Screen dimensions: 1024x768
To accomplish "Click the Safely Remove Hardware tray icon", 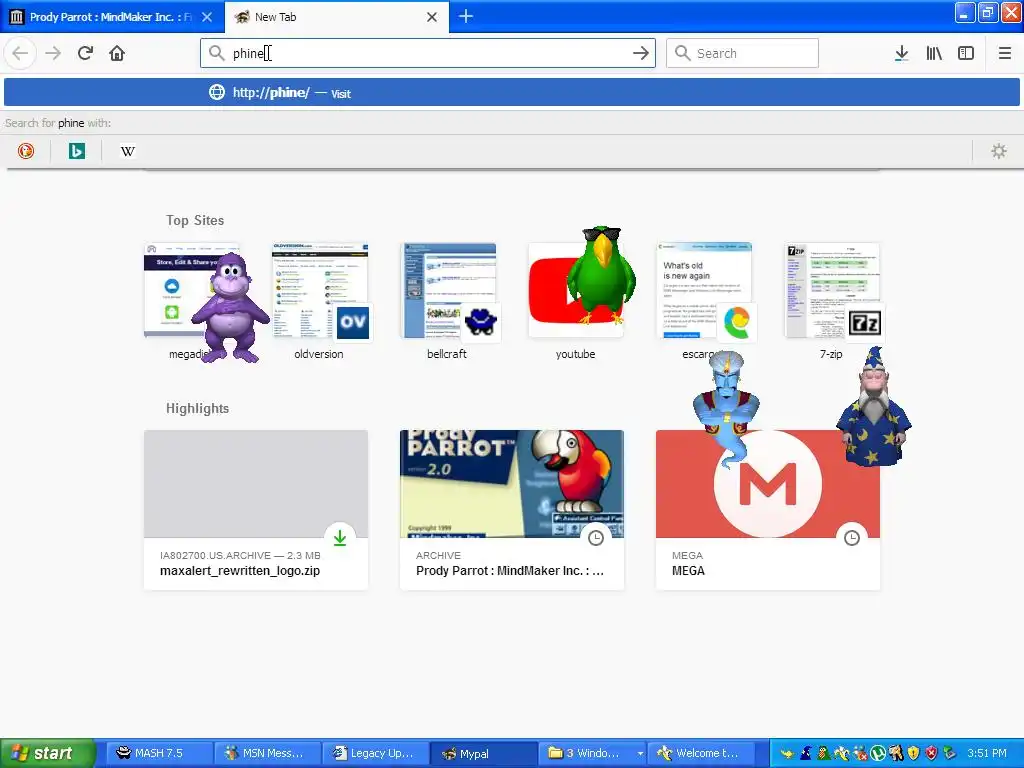I will 950,753.
